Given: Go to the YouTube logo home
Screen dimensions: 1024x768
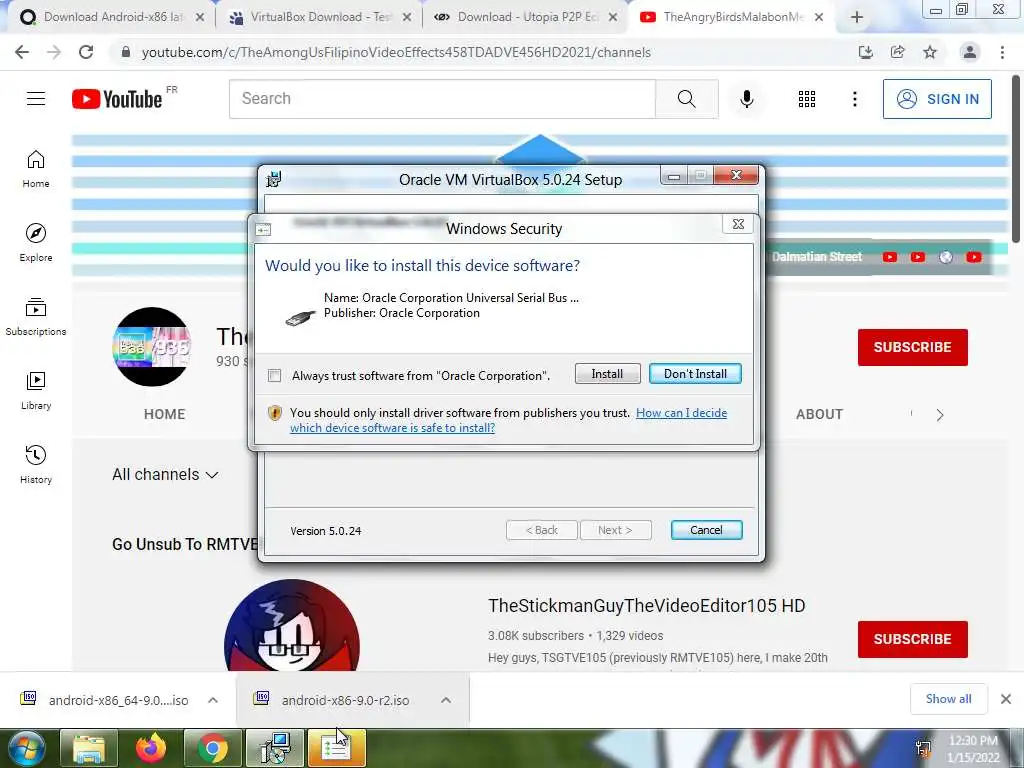Looking at the screenshot, I should (x=117, y=99).
